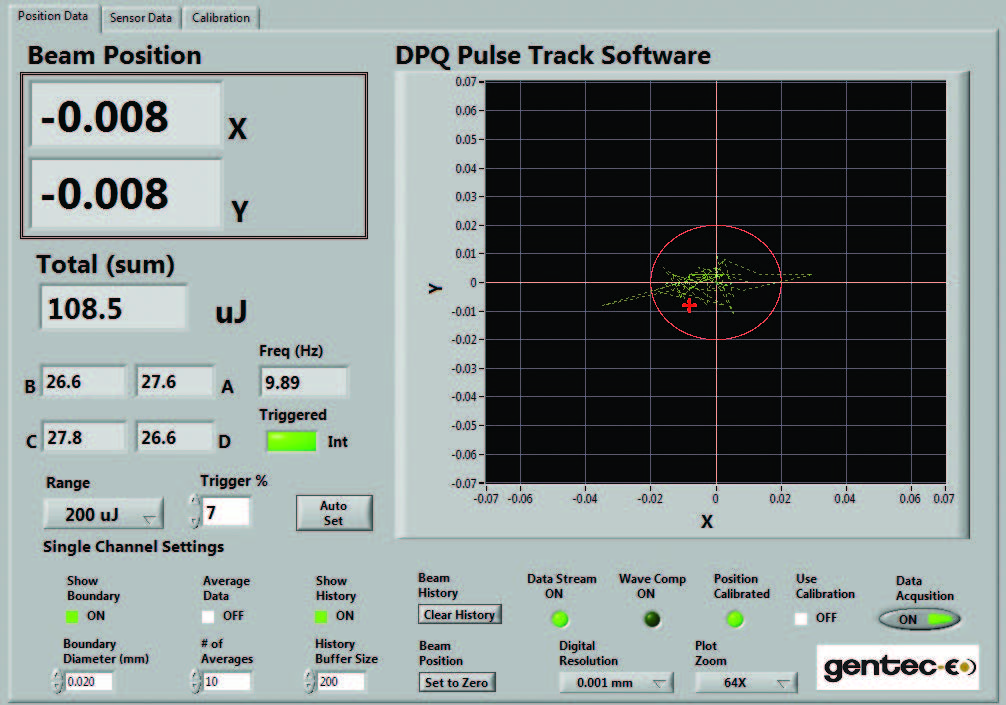Screen dimensions: 1006x705
Task: Switch off the Data Acquisition toggle
Action: [x=920, y=619]
